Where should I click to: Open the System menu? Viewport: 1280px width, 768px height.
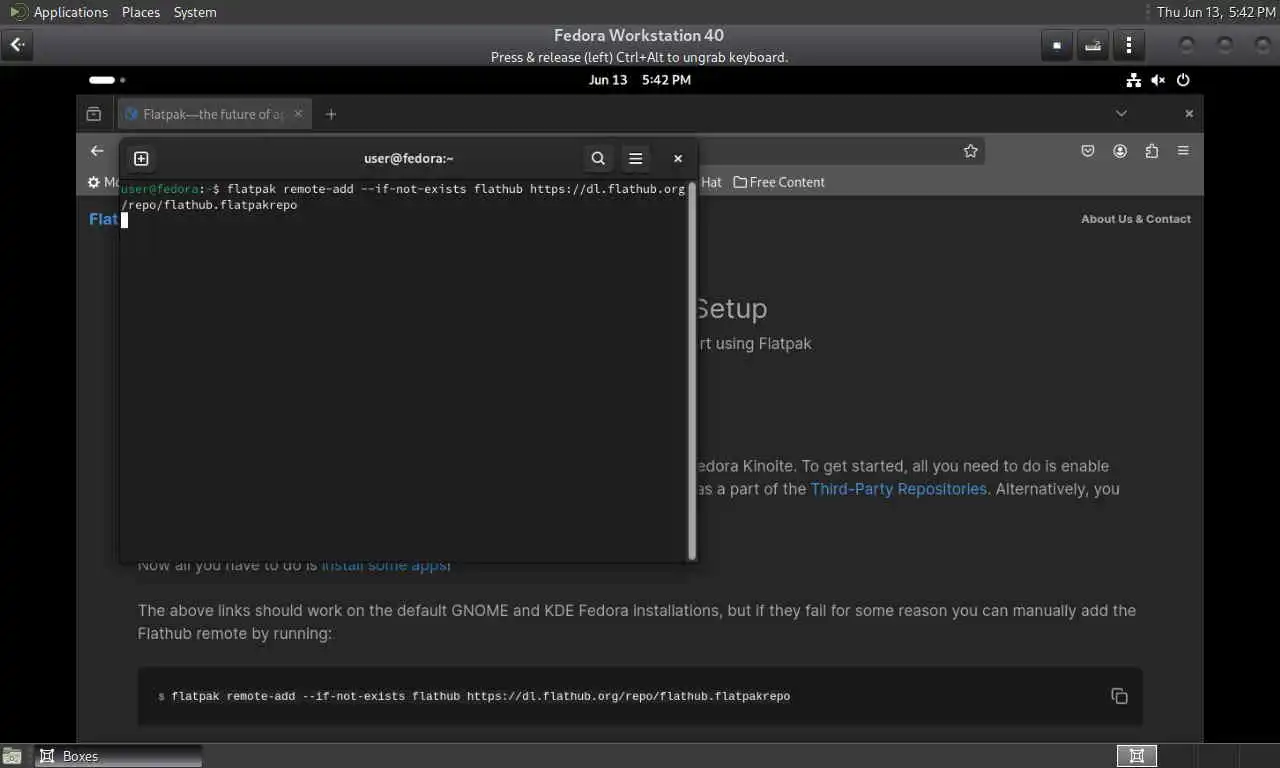(195, 12)
